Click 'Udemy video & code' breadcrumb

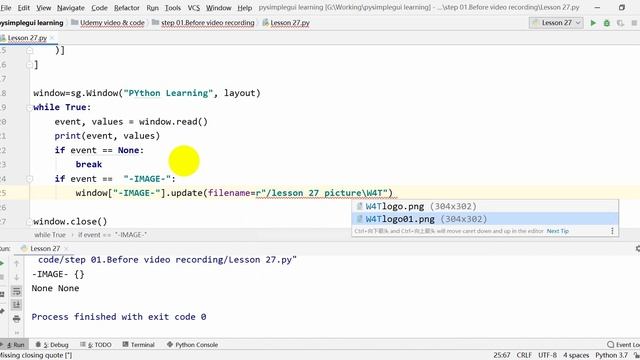point(112,23)
